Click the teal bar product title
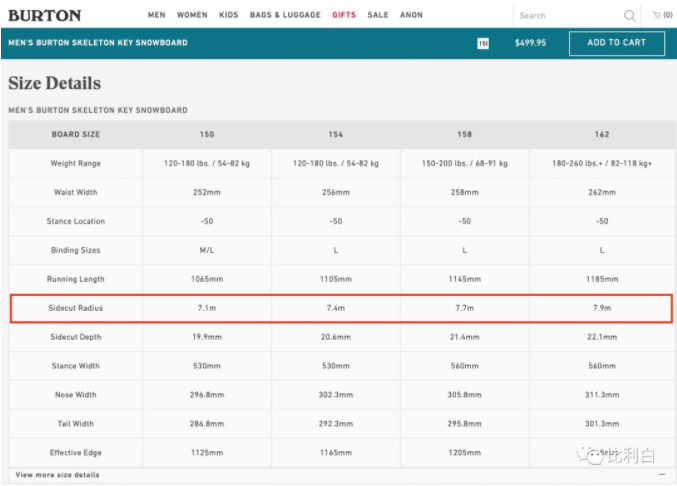The height and width of the screenshot is (486, 677). 98,43
